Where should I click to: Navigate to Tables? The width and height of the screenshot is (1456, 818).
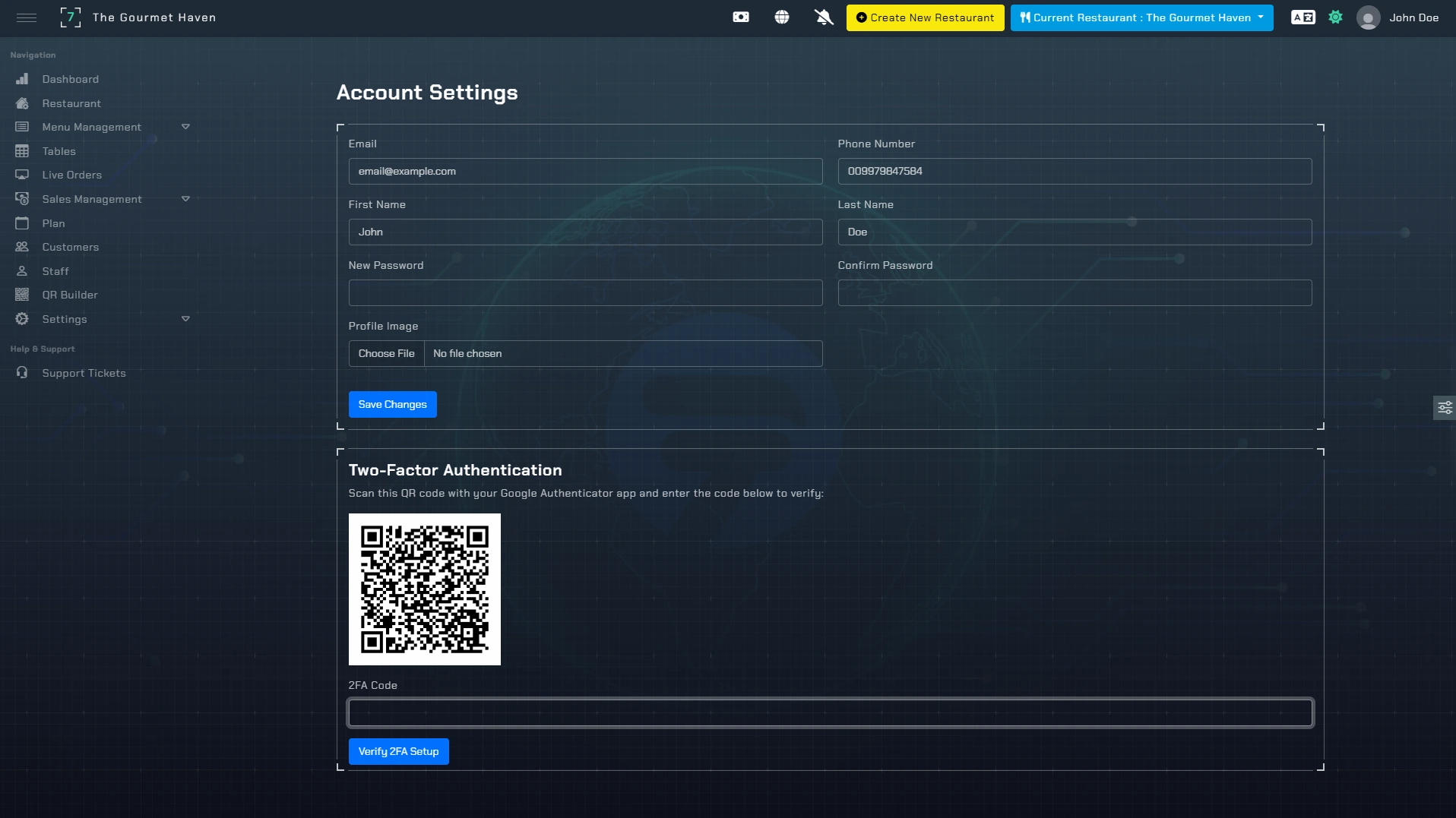point(59,151)
